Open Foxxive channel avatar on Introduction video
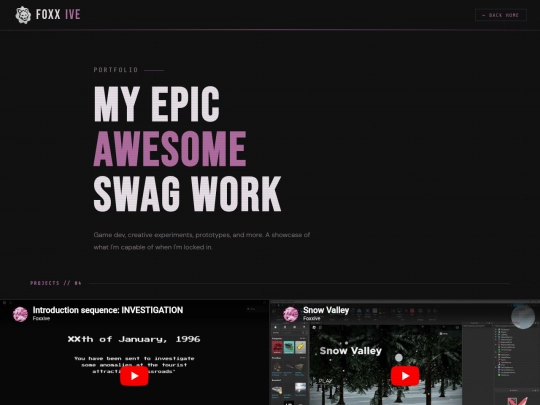The height and width of the screenshot is (405, 540). 20,314
